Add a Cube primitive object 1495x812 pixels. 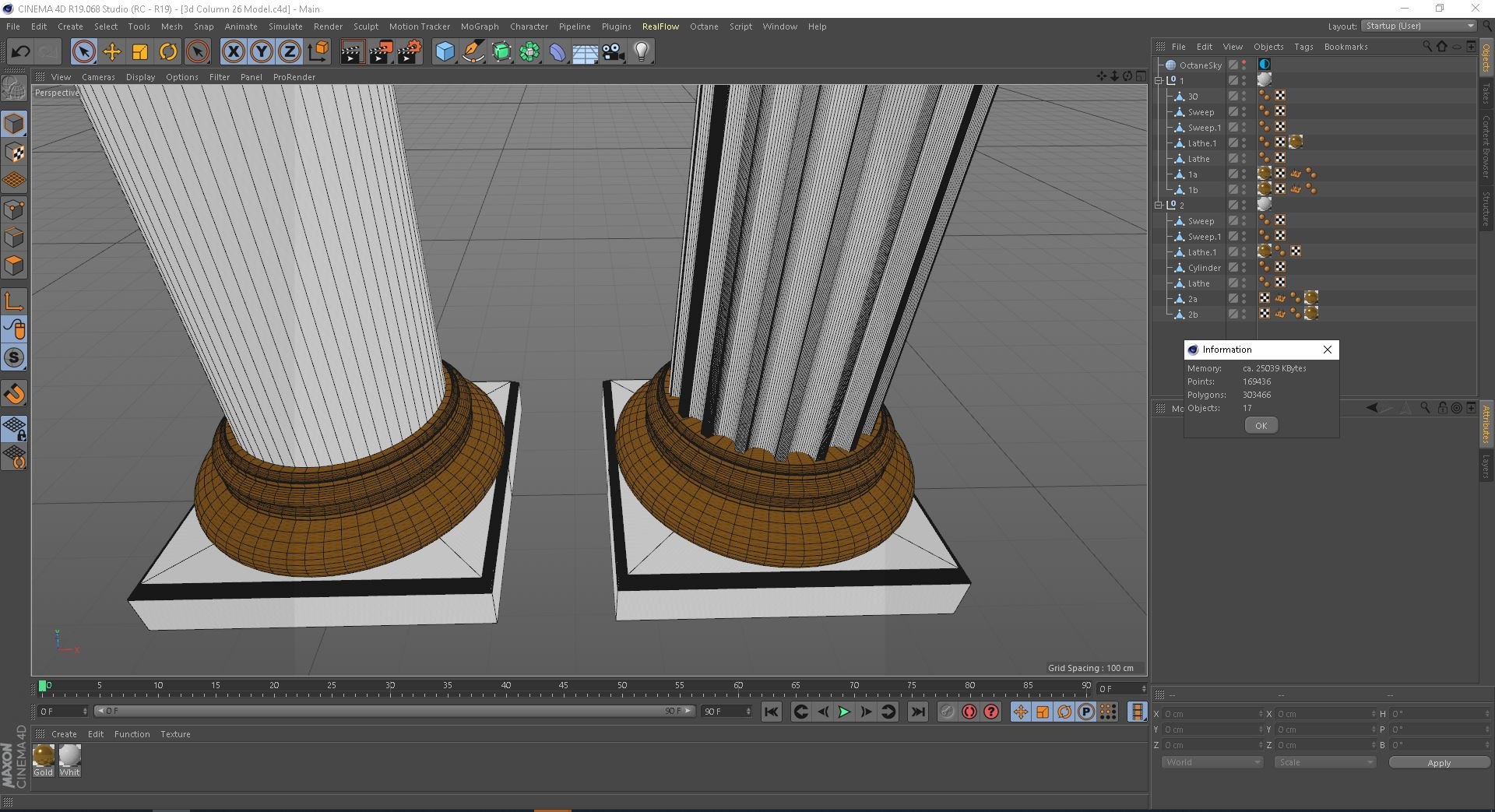(445, 52)
